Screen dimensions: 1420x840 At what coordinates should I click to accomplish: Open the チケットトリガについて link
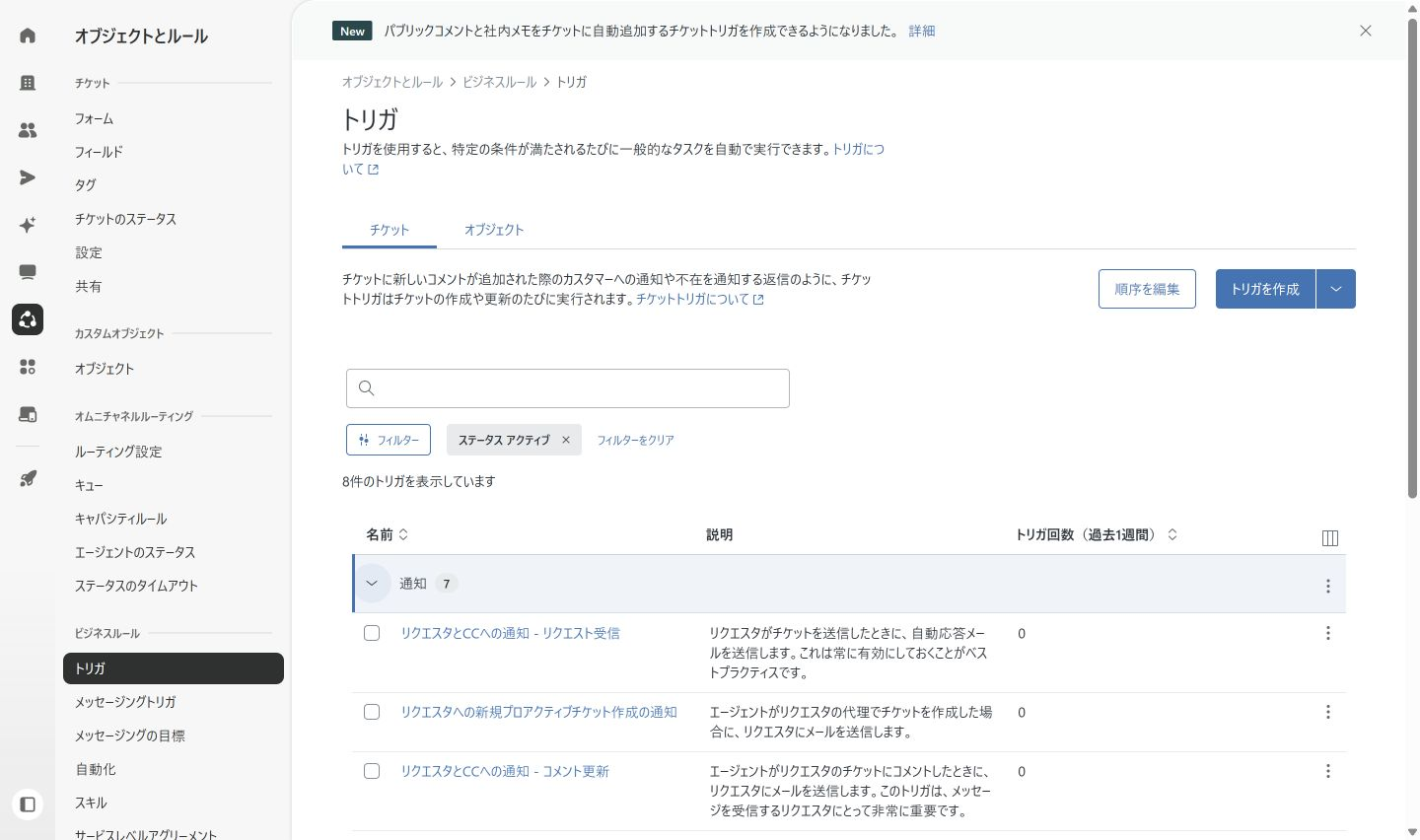699,299
